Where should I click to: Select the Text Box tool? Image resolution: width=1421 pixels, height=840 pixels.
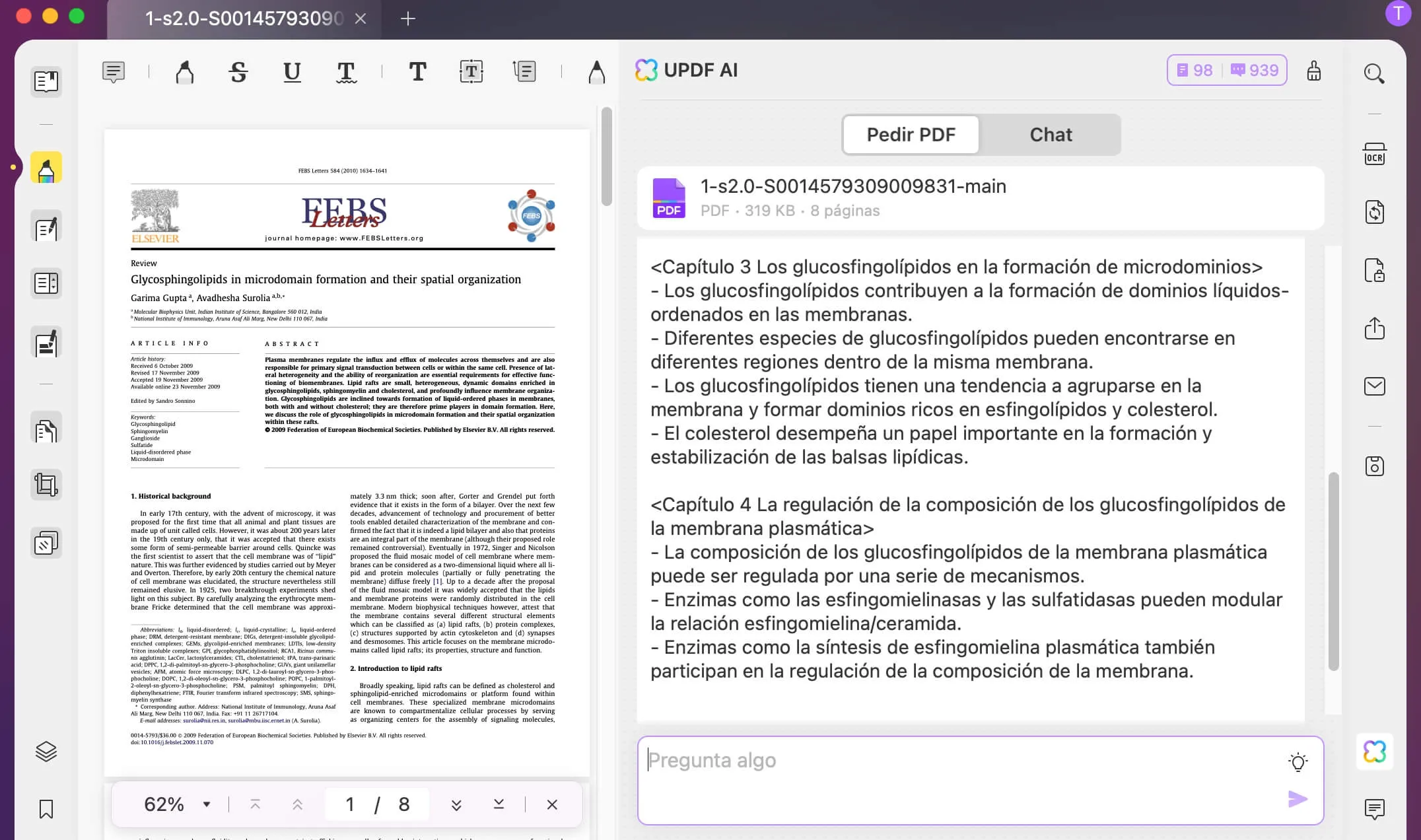pyautogui.click(x=471, y=71)
